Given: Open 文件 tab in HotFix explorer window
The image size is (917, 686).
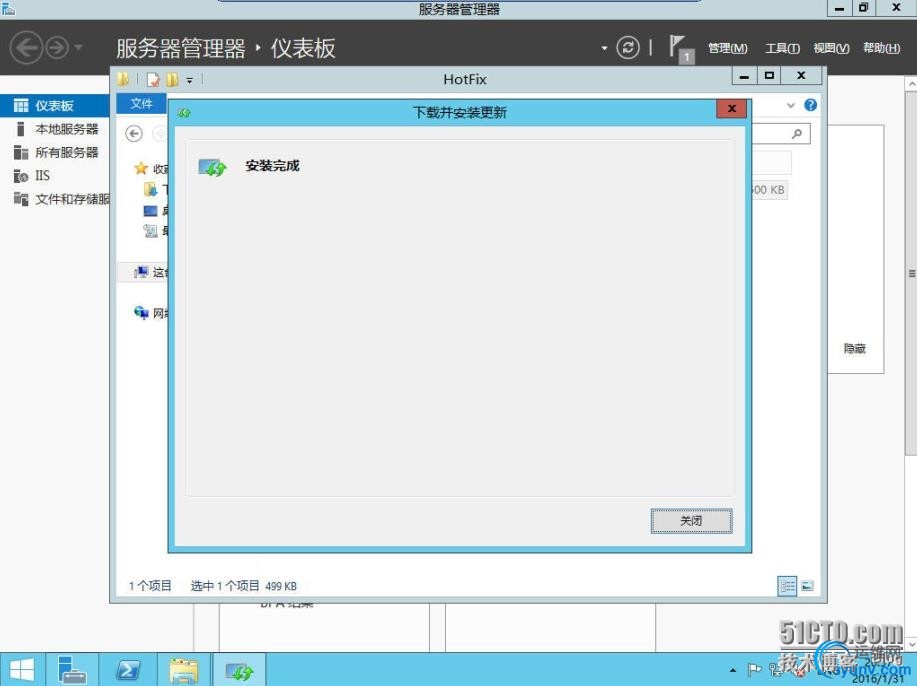Looking at the screenshot, I should tap(142, 104).
